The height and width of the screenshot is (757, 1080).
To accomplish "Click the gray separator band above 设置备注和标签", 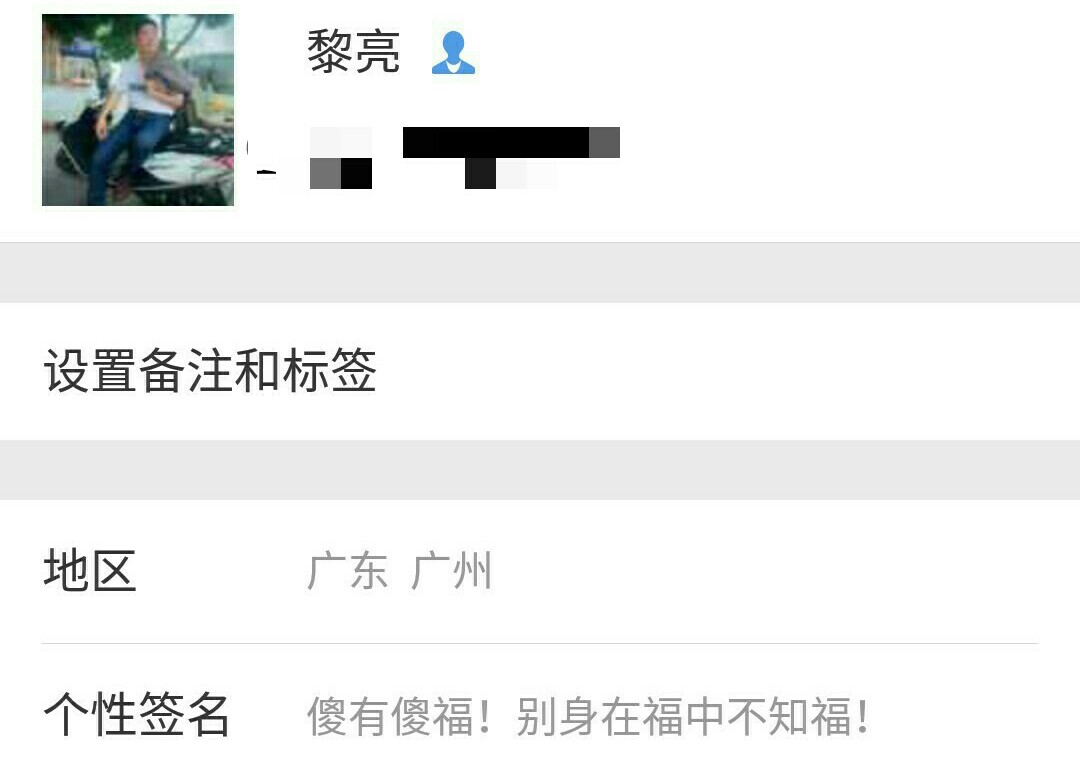I will [x=540, y=273].
